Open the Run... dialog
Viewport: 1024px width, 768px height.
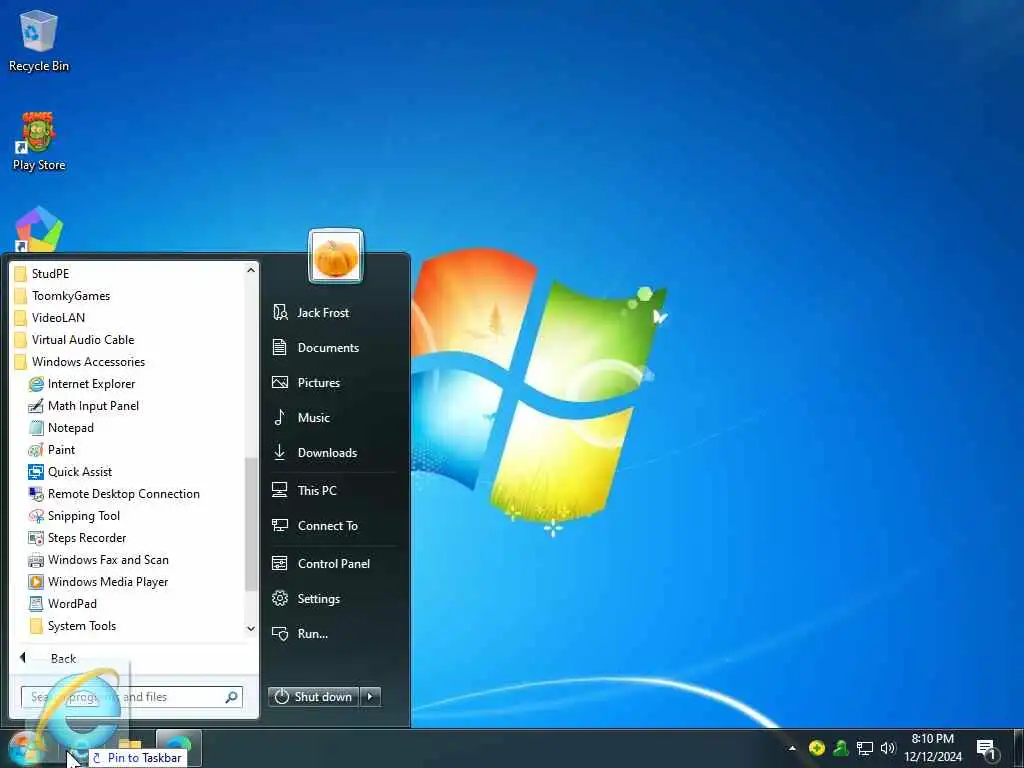tap(300, 633)
